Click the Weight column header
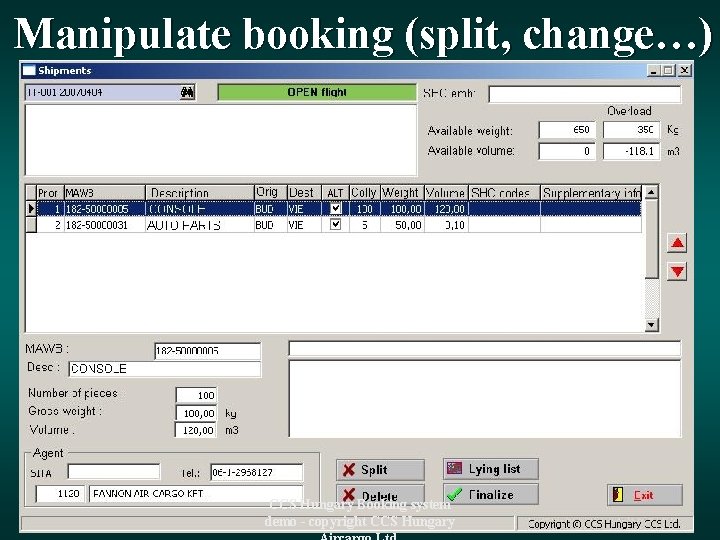Screen dimensions: 720x540 tap(402, 192)
